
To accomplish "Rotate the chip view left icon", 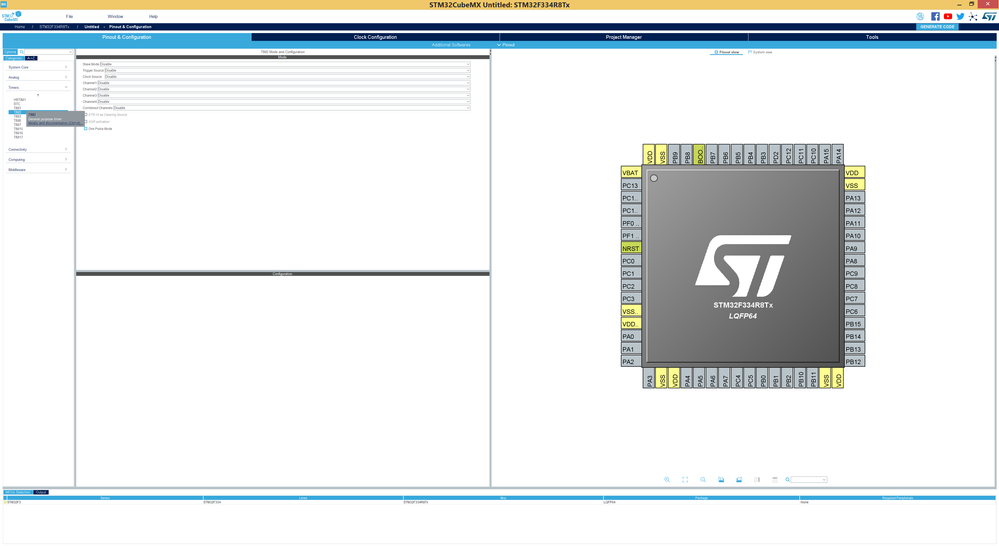I will (x=721, y=480).
